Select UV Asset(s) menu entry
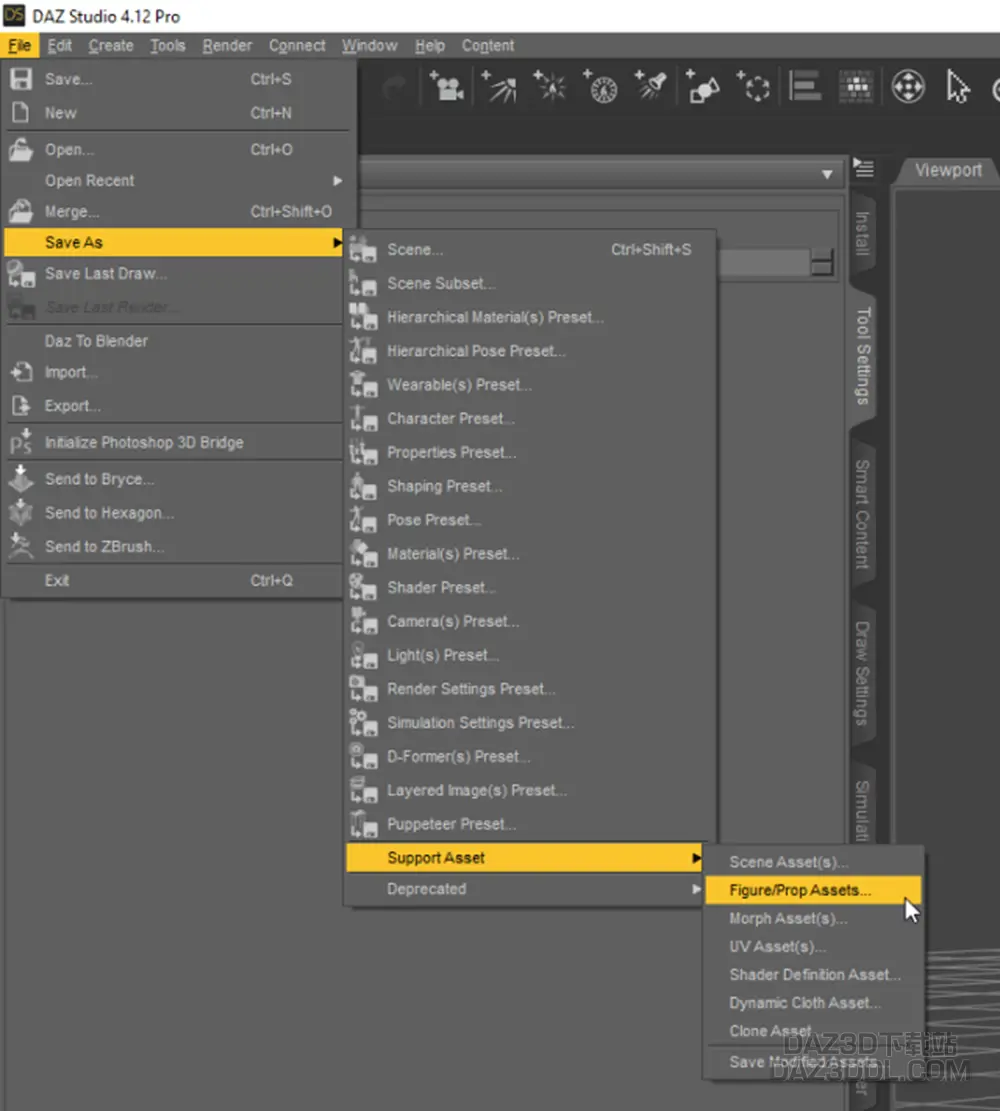The height and width of the screenshot is (1111, 1000). pos(814,947)
